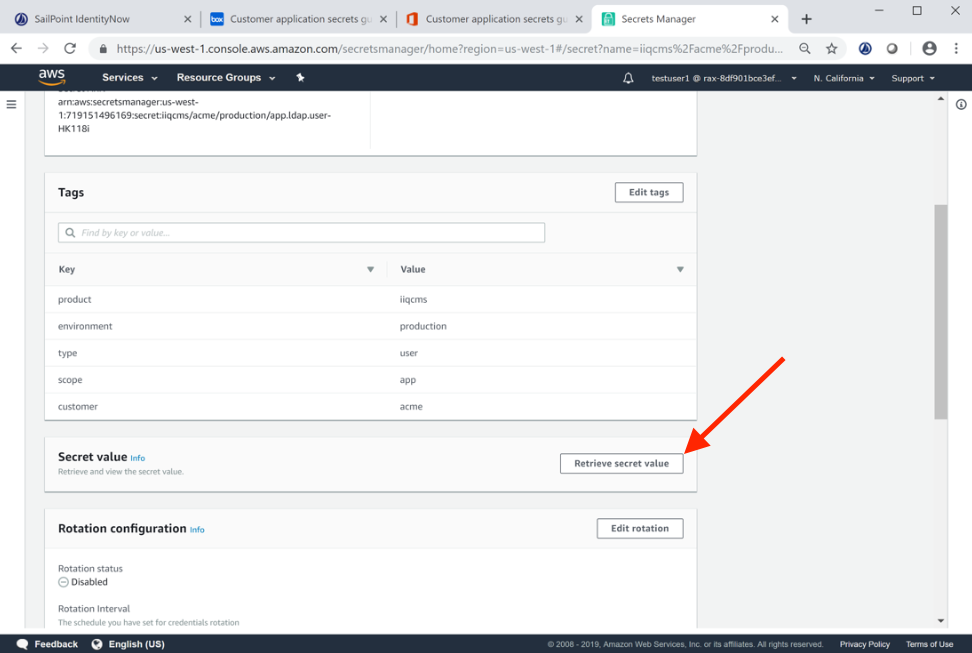Viewport: 972px width, 653px height.
Task: Expand the Services dropdown
Action: 129,78
